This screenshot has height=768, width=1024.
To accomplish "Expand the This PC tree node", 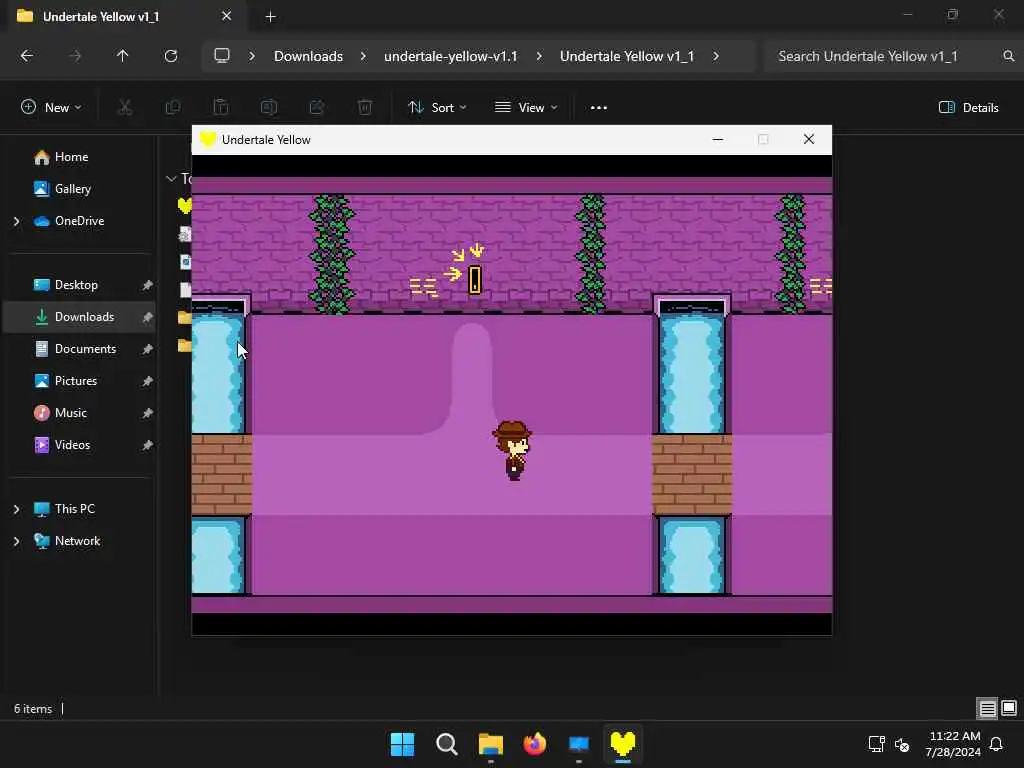I will 16,509.
